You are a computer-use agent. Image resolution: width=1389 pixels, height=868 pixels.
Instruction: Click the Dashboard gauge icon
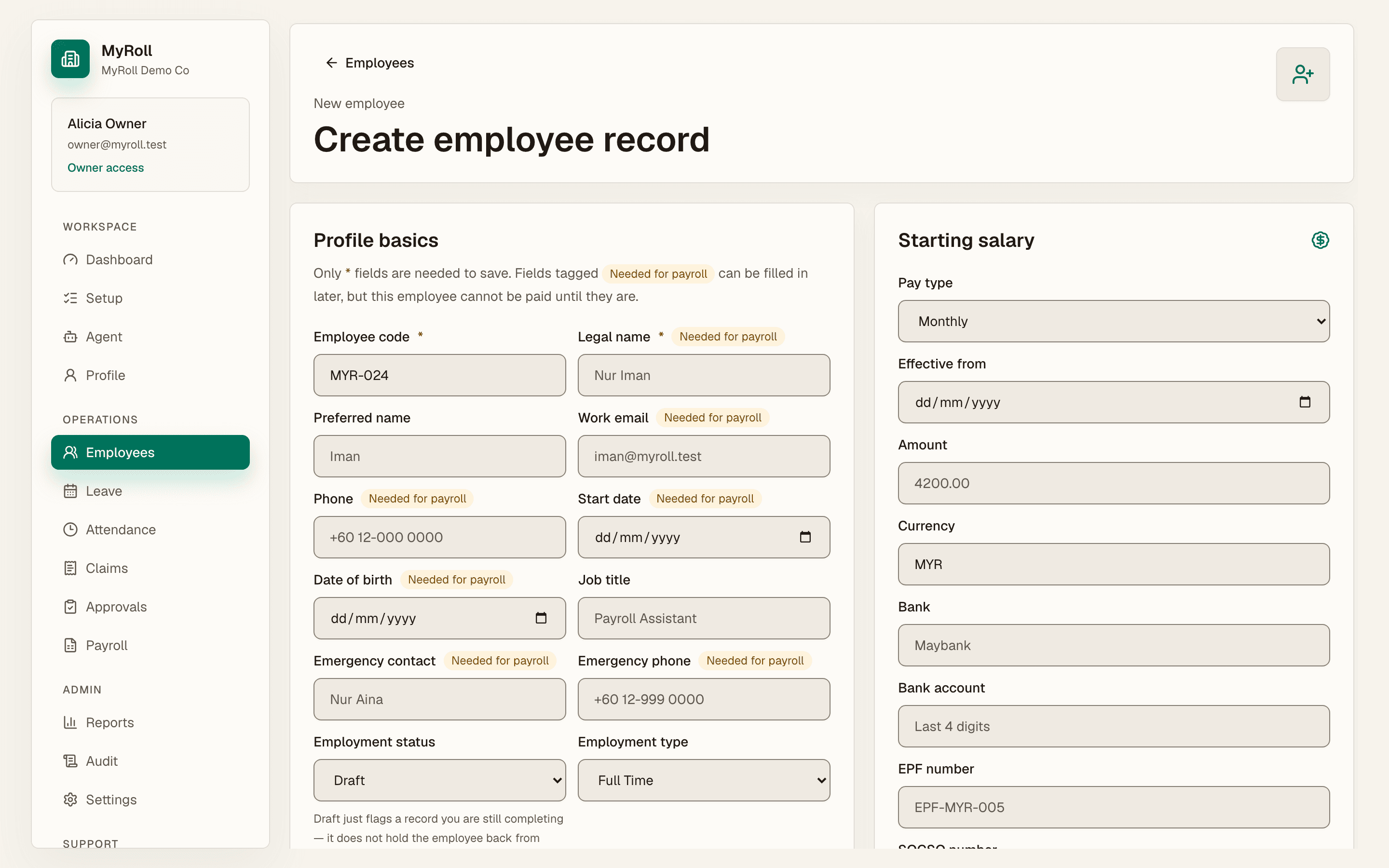click(70, 259)
